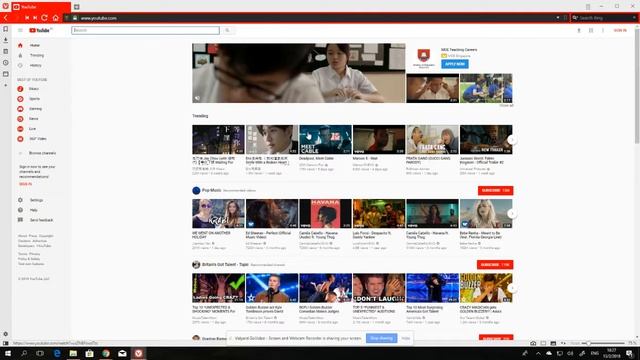Open YouTube three-dot settings menu
The height and width of the screenshot is (360, 640).
coord(602,30)
